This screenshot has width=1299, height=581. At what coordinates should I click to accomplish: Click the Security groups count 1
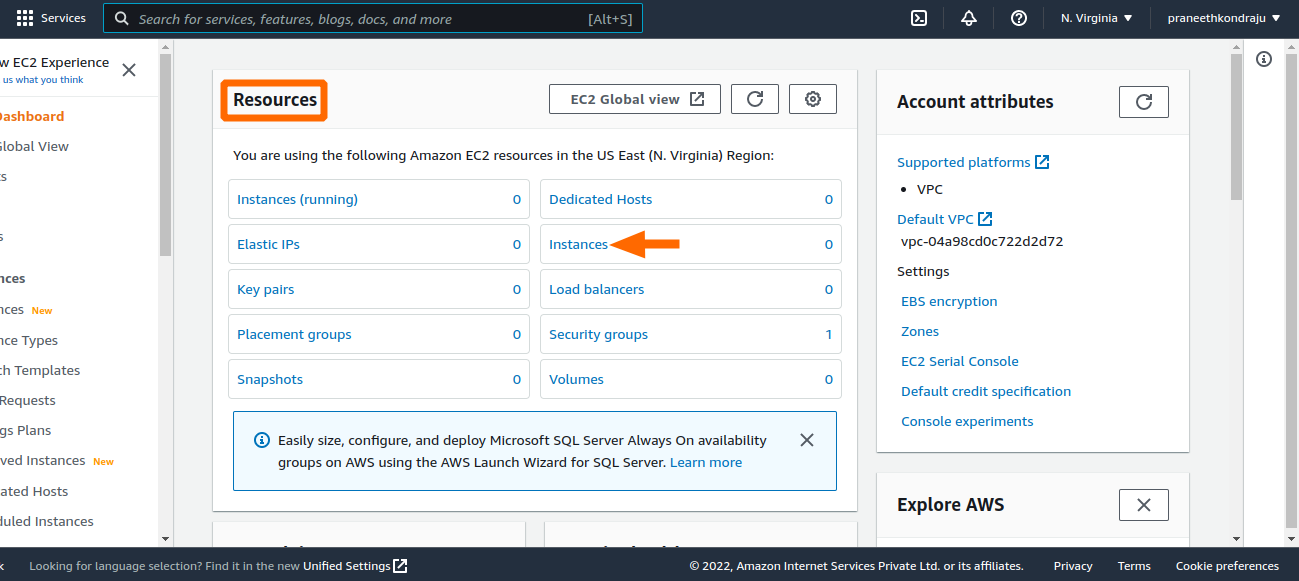coord(828,334)
